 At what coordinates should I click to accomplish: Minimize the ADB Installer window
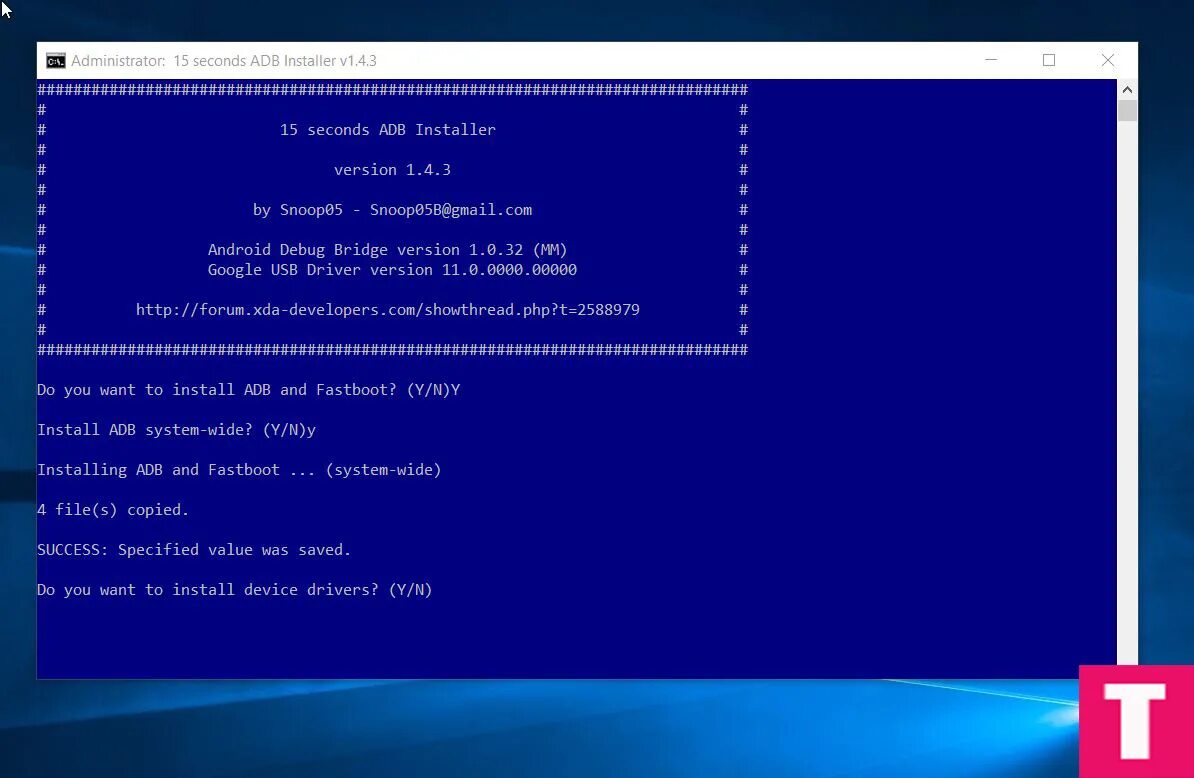click(991, 60)
